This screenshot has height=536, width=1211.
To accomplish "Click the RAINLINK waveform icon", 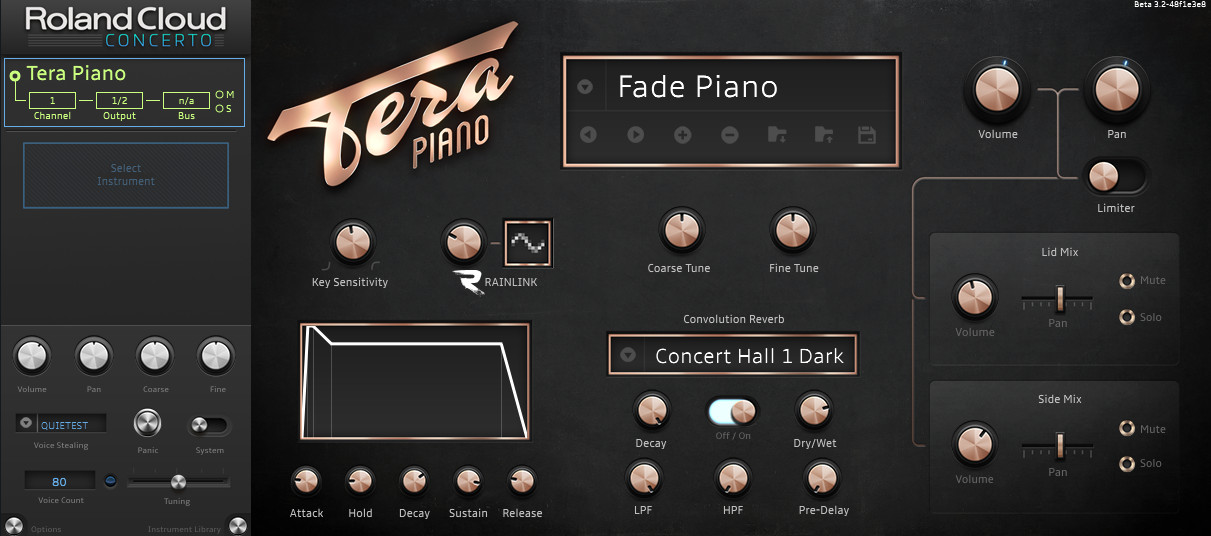I will tap(528, 241).
